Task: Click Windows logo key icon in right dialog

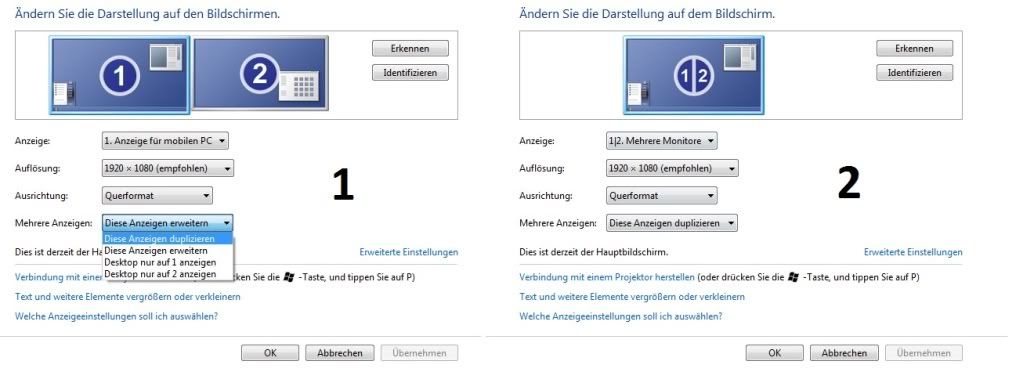Action: tap(793, 277)
